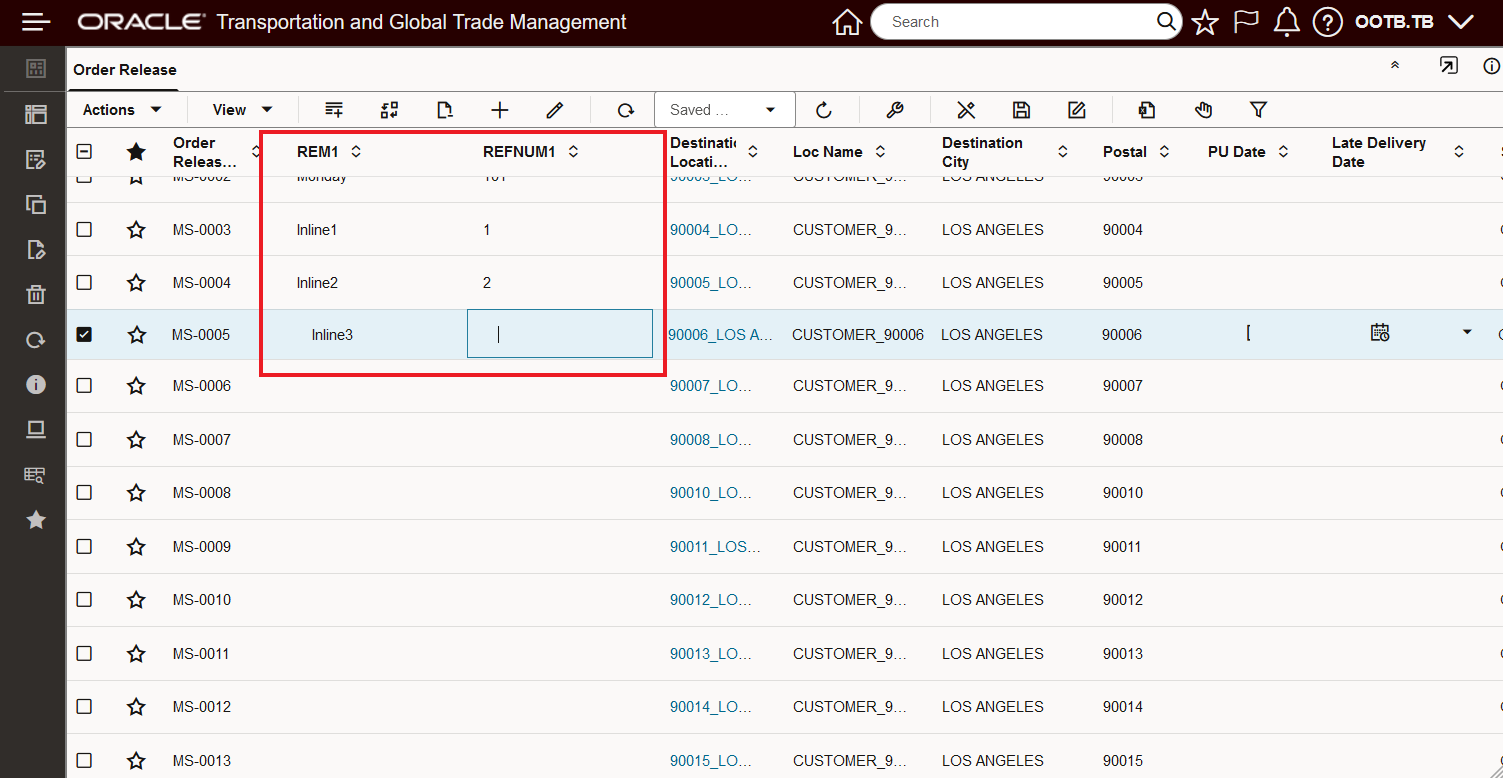1503x778 pixels.
Task: Open the 90011_LOS... destination link
Action: pyautogui.click(x=716, y=547)
